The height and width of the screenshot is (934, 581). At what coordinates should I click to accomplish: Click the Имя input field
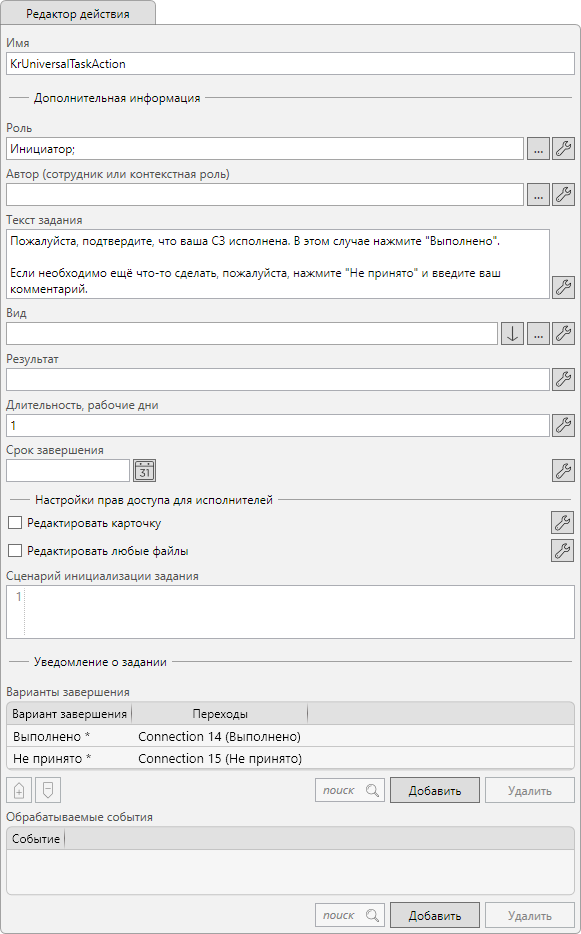290,64
